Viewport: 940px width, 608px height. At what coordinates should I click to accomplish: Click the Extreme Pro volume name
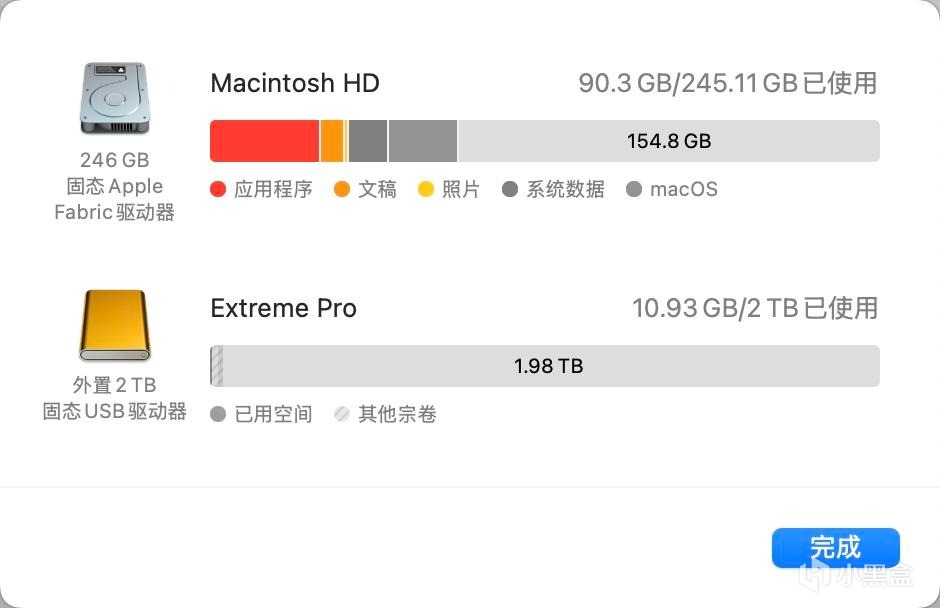(x=283, y=308)
